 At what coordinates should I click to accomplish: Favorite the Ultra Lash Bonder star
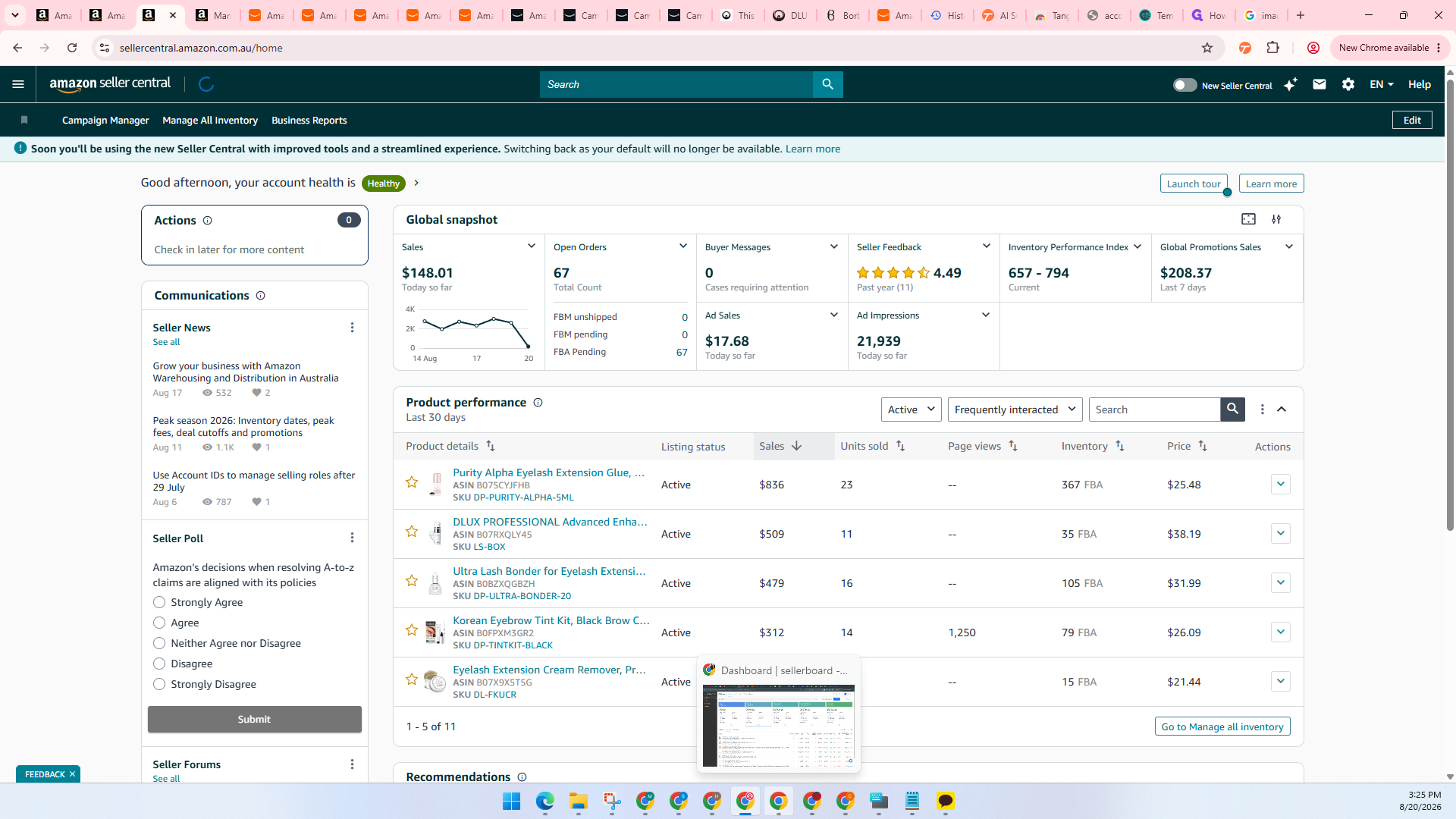(412, 581)
